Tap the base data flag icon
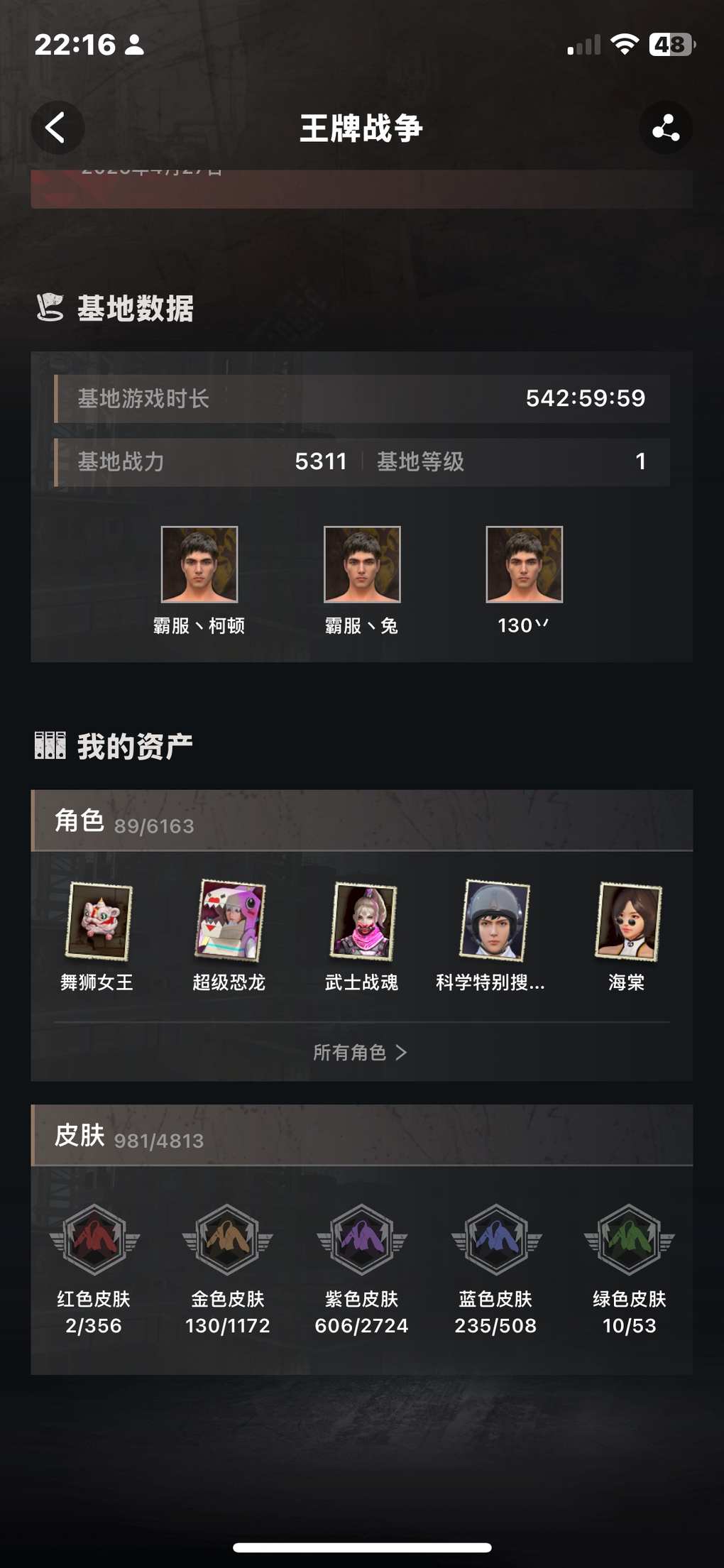The width and height of the screenshot is (724, 1568). tap(50, 308)
